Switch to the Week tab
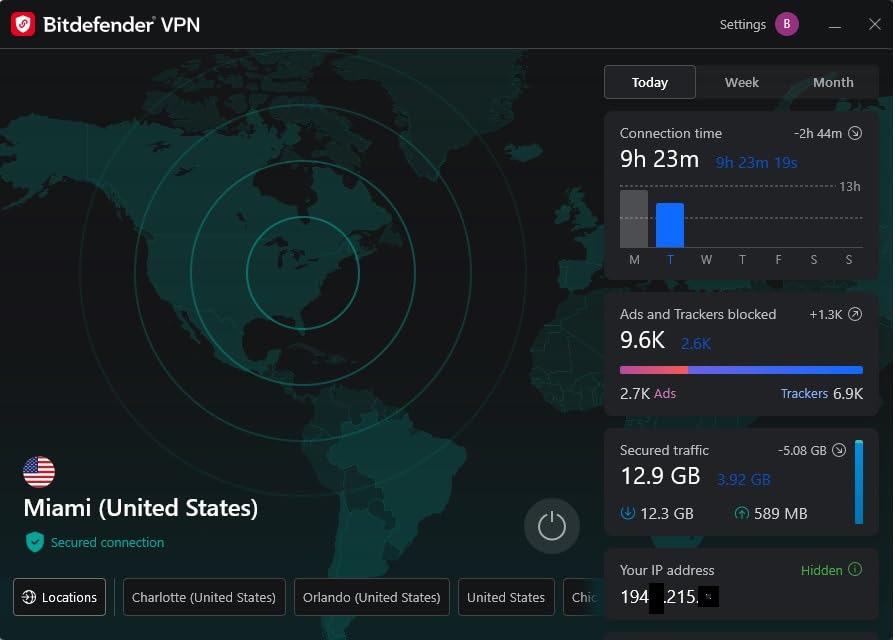This screenshot has width=895, height=640. 742,82
